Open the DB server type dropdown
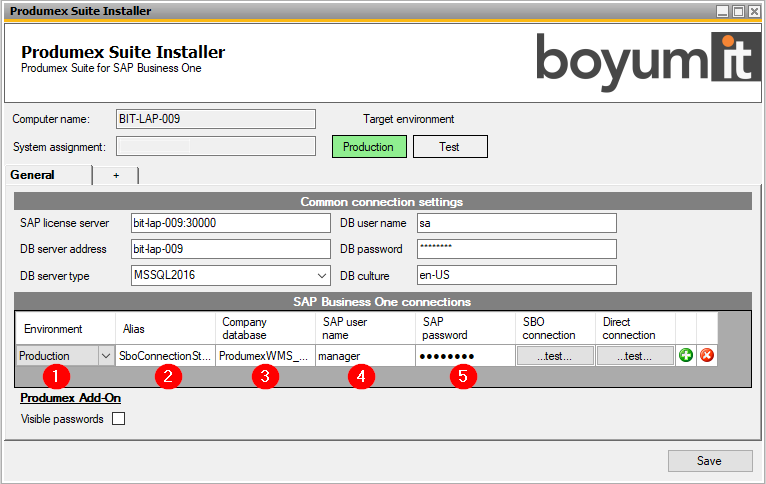766x484 pixels. pos(321,275)
